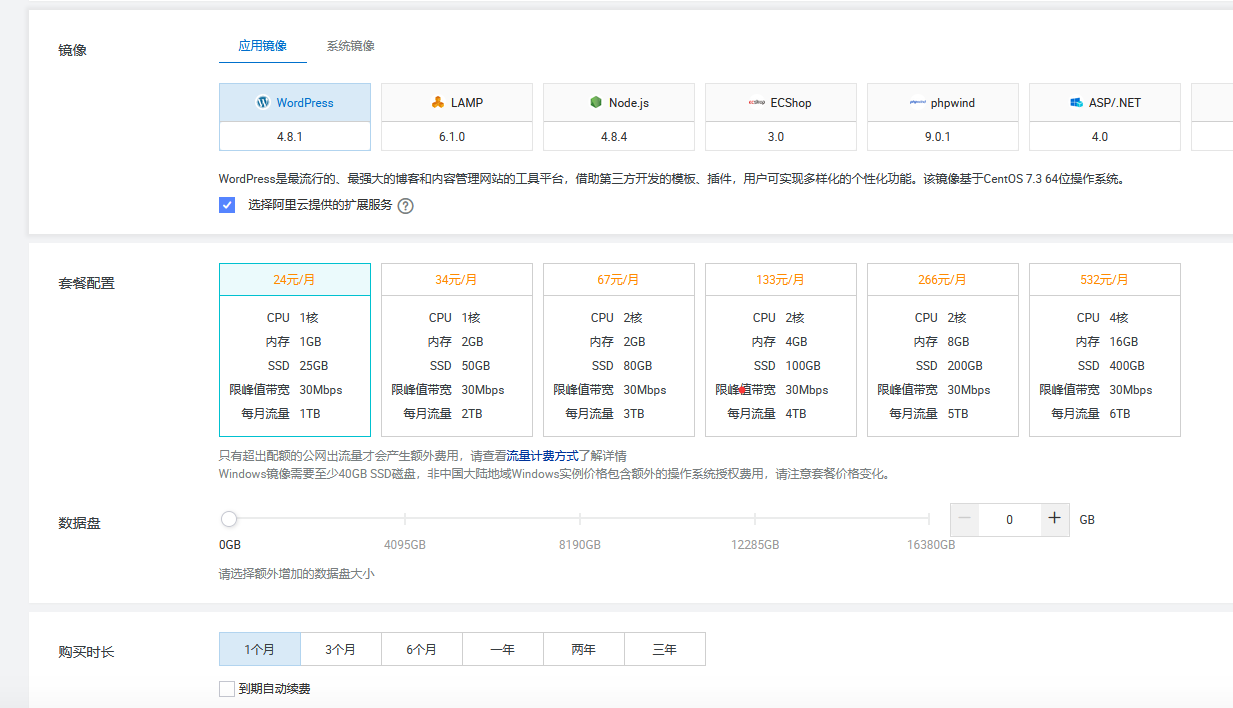Choose 一年 purchase duration
The height and width of the screenshot is (708, 1233).
(x=503, y=649)
